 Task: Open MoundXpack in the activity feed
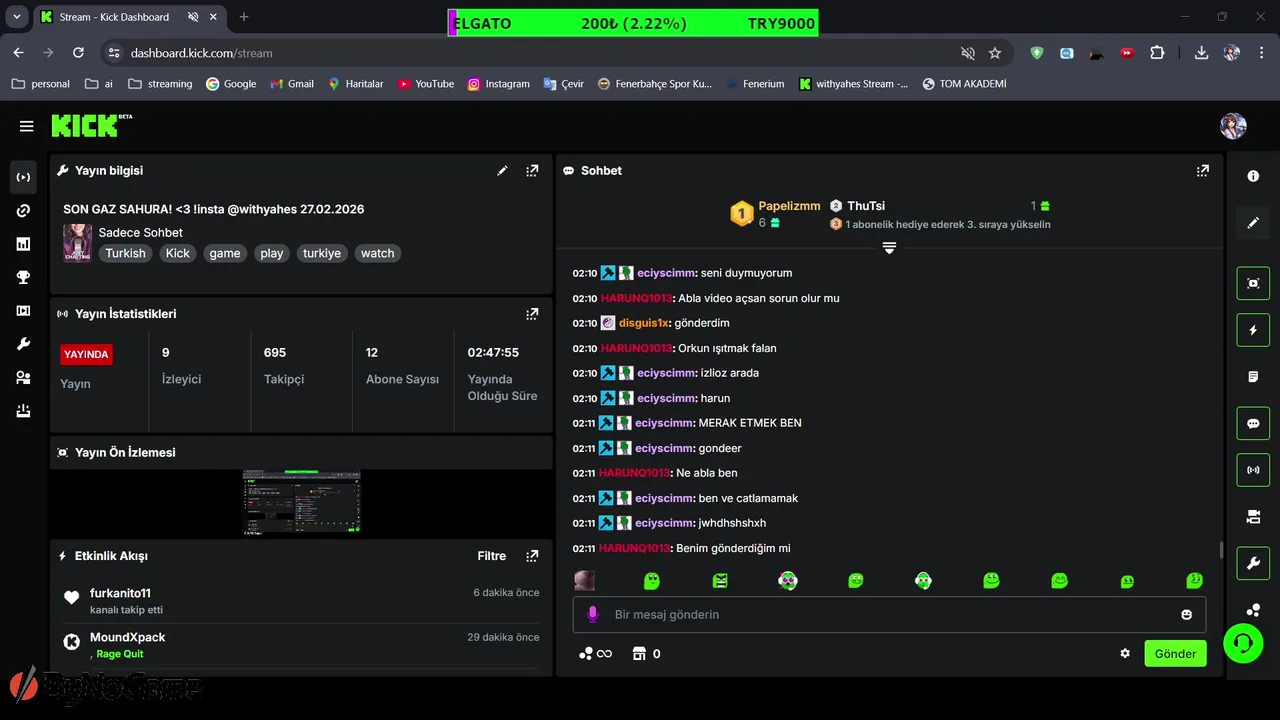coord(127,637)
